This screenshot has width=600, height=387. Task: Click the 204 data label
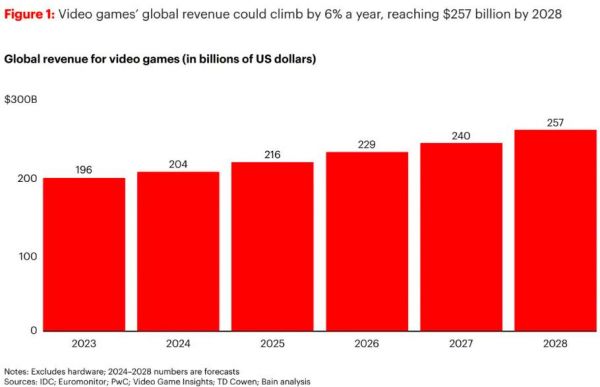coord(178,164)
